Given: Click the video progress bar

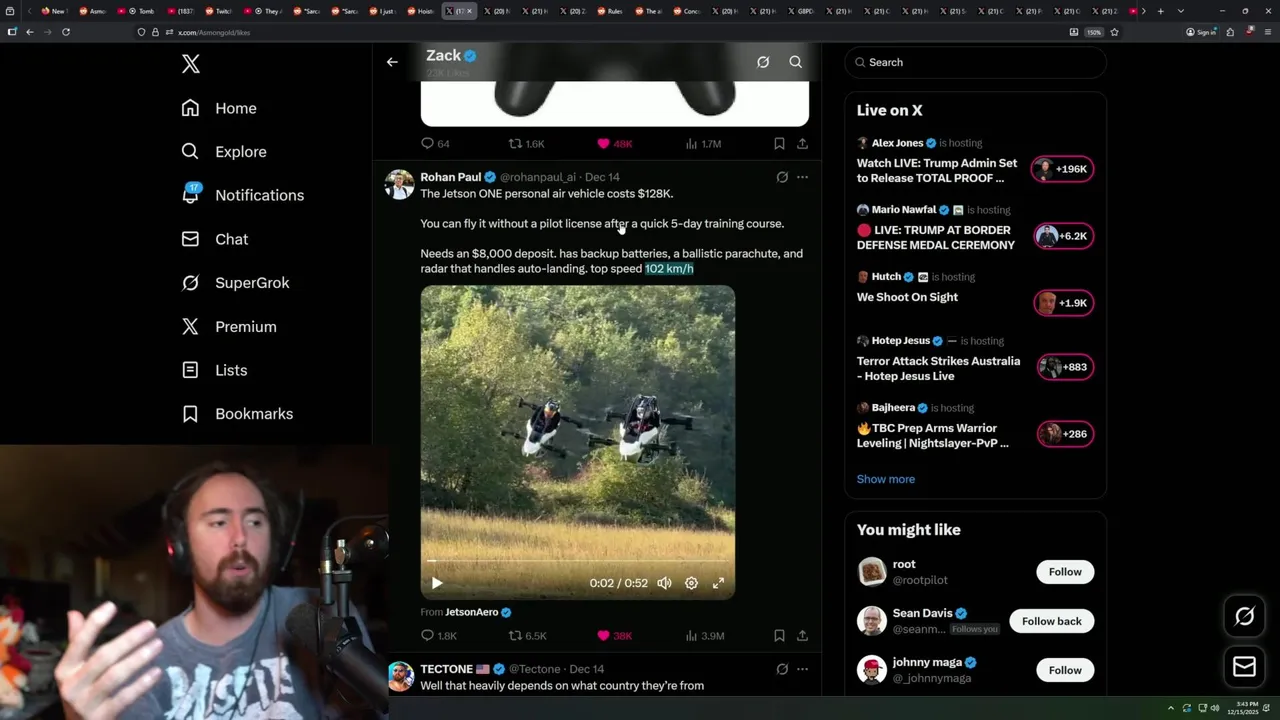Looking at the screenshot, I should pos(578,561).
